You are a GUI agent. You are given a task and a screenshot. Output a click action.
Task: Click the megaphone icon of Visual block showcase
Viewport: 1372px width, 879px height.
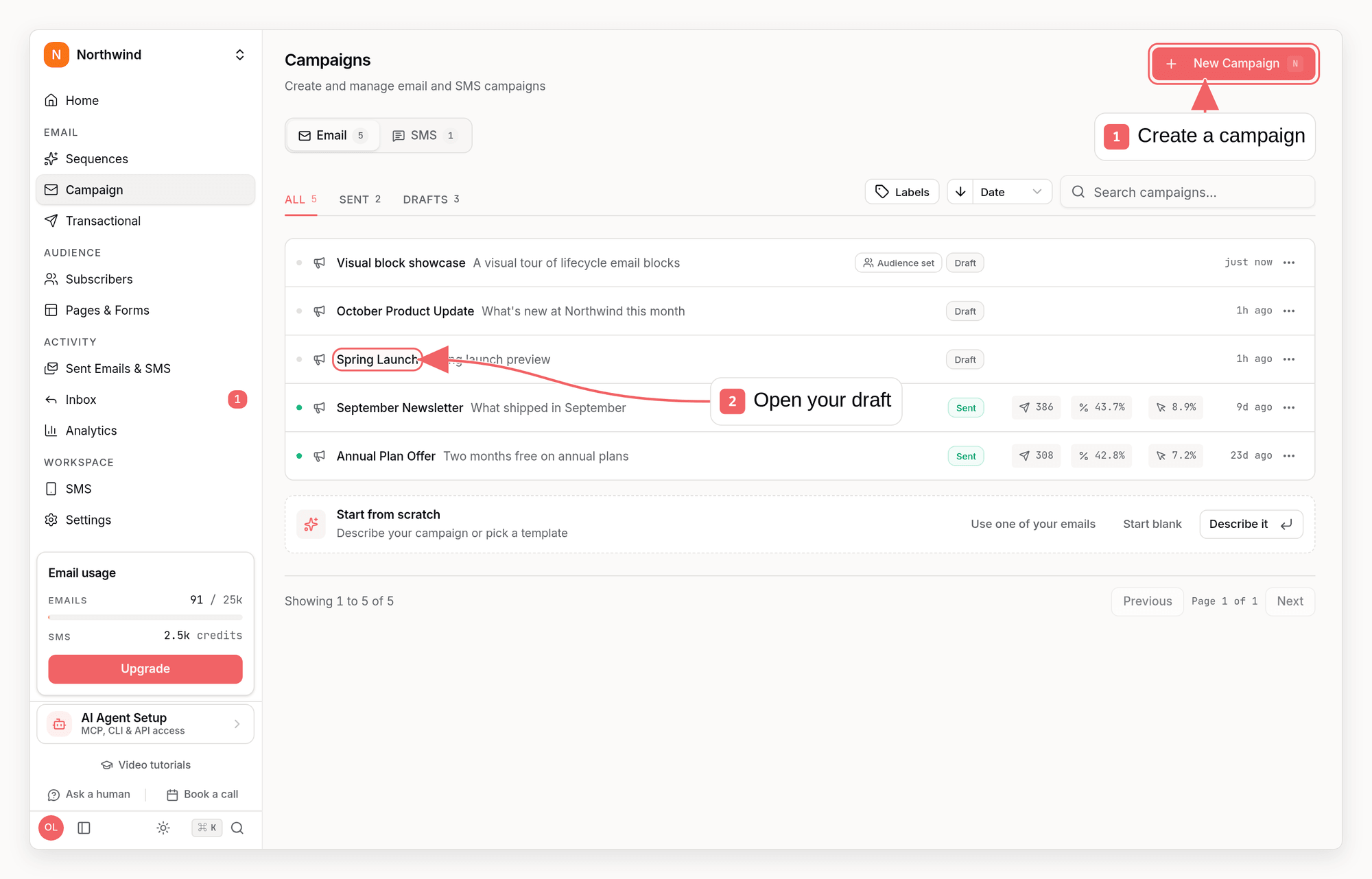coord(320,263)
